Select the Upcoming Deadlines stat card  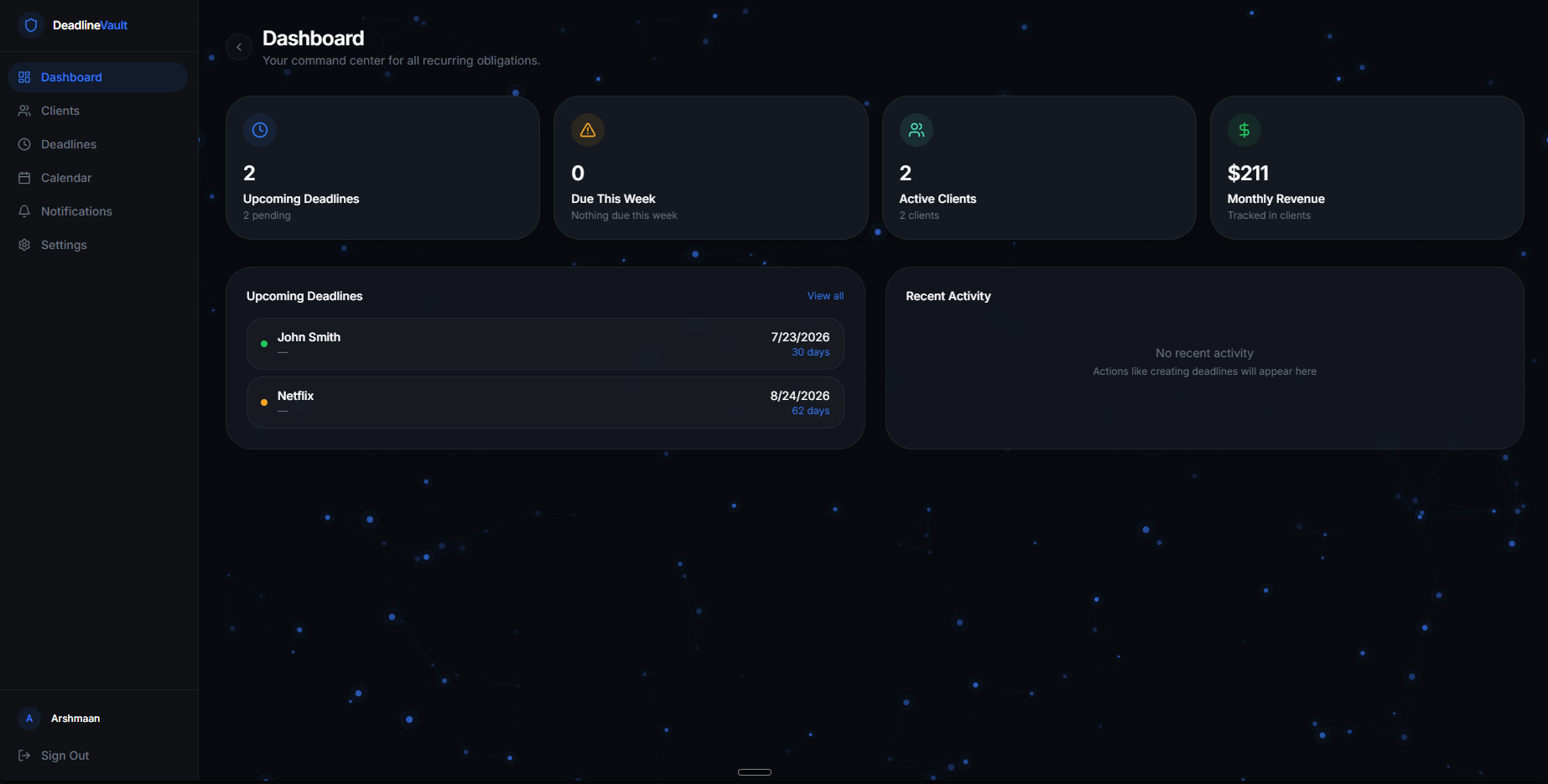coord(382,168)
